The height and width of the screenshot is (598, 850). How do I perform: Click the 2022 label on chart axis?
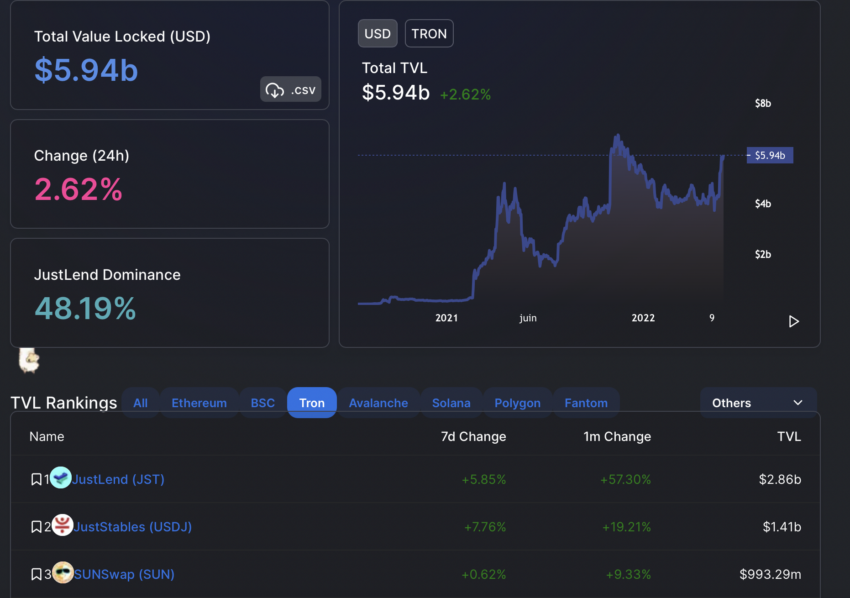pyautogui.click(x=643, y=318)
